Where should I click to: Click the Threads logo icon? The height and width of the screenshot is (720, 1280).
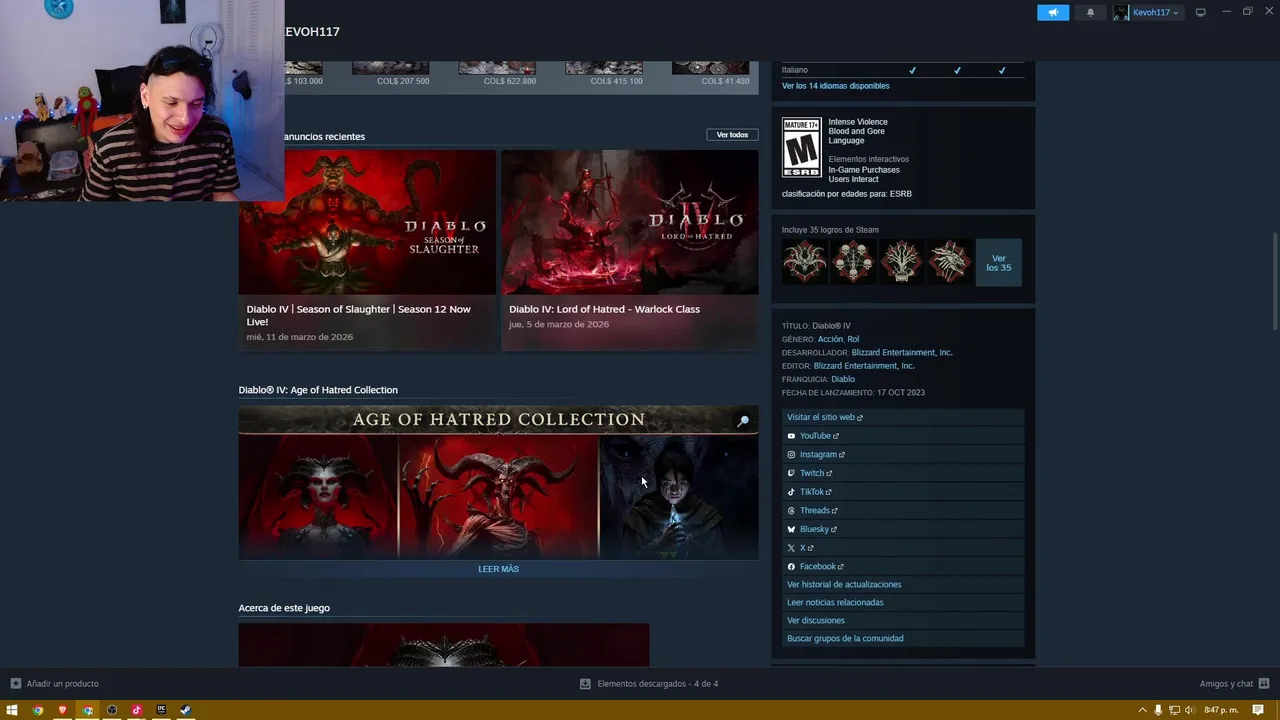pos(791,511)
